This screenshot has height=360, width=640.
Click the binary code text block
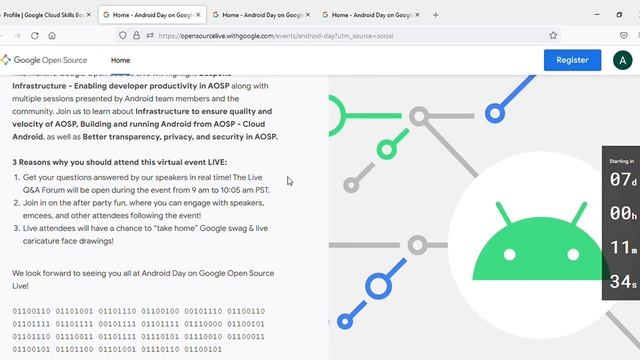(139, 330)
